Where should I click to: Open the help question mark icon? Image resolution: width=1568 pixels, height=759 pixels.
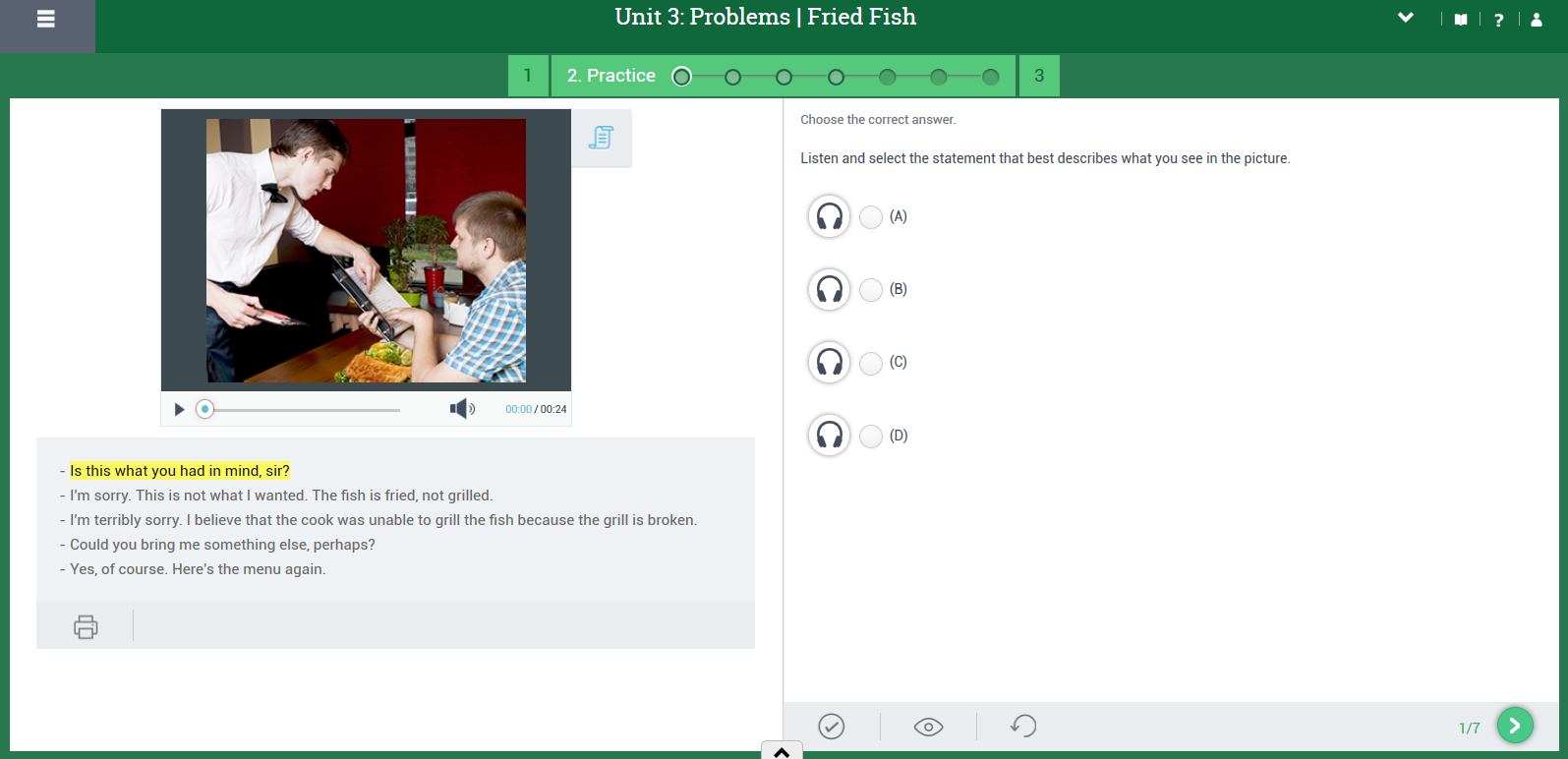point(1498,20)
